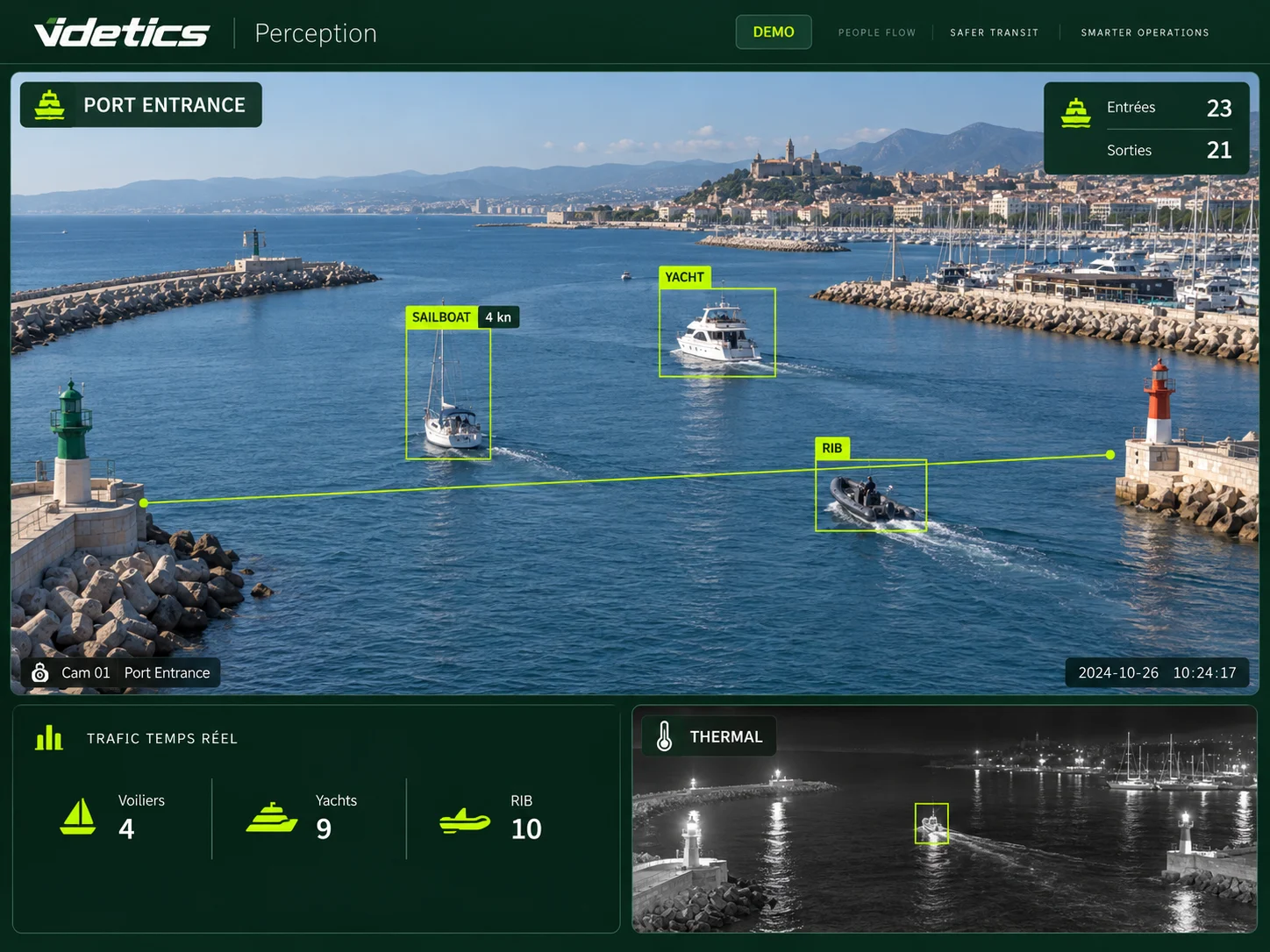
Task: Select the YACHT detection label
Action: [x=684, y=277]
